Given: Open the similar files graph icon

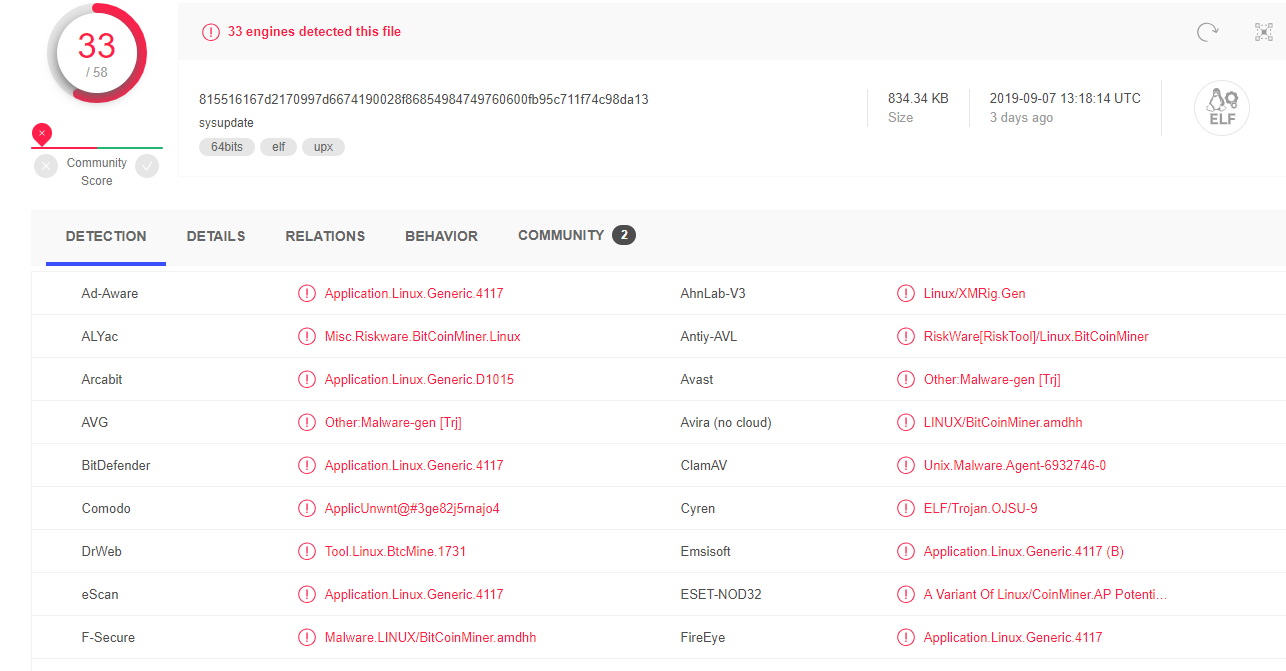Looking at the screenshot, I should click(1264, 32).
